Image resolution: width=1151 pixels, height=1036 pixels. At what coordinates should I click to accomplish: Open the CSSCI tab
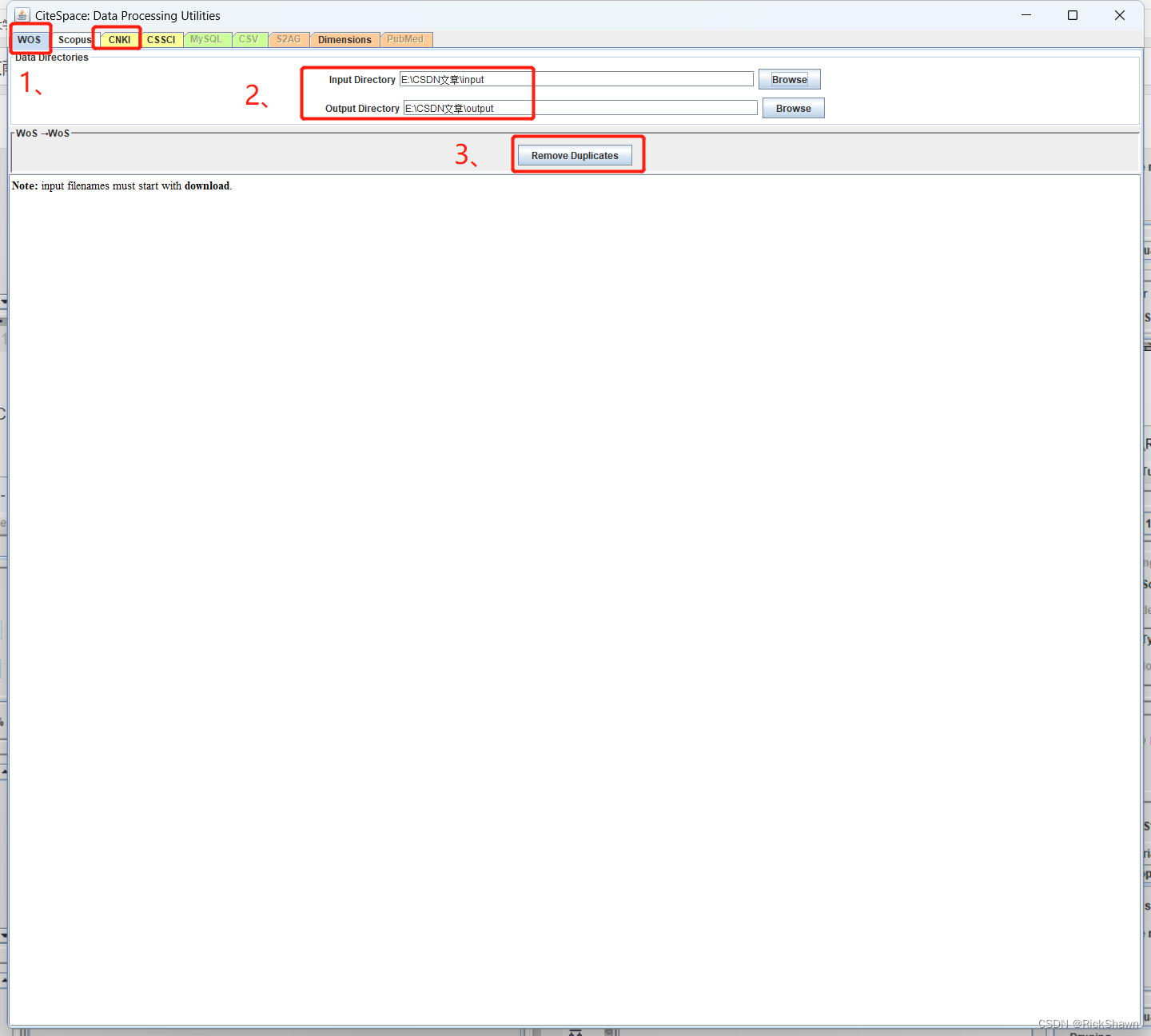(x=161, y=39)
